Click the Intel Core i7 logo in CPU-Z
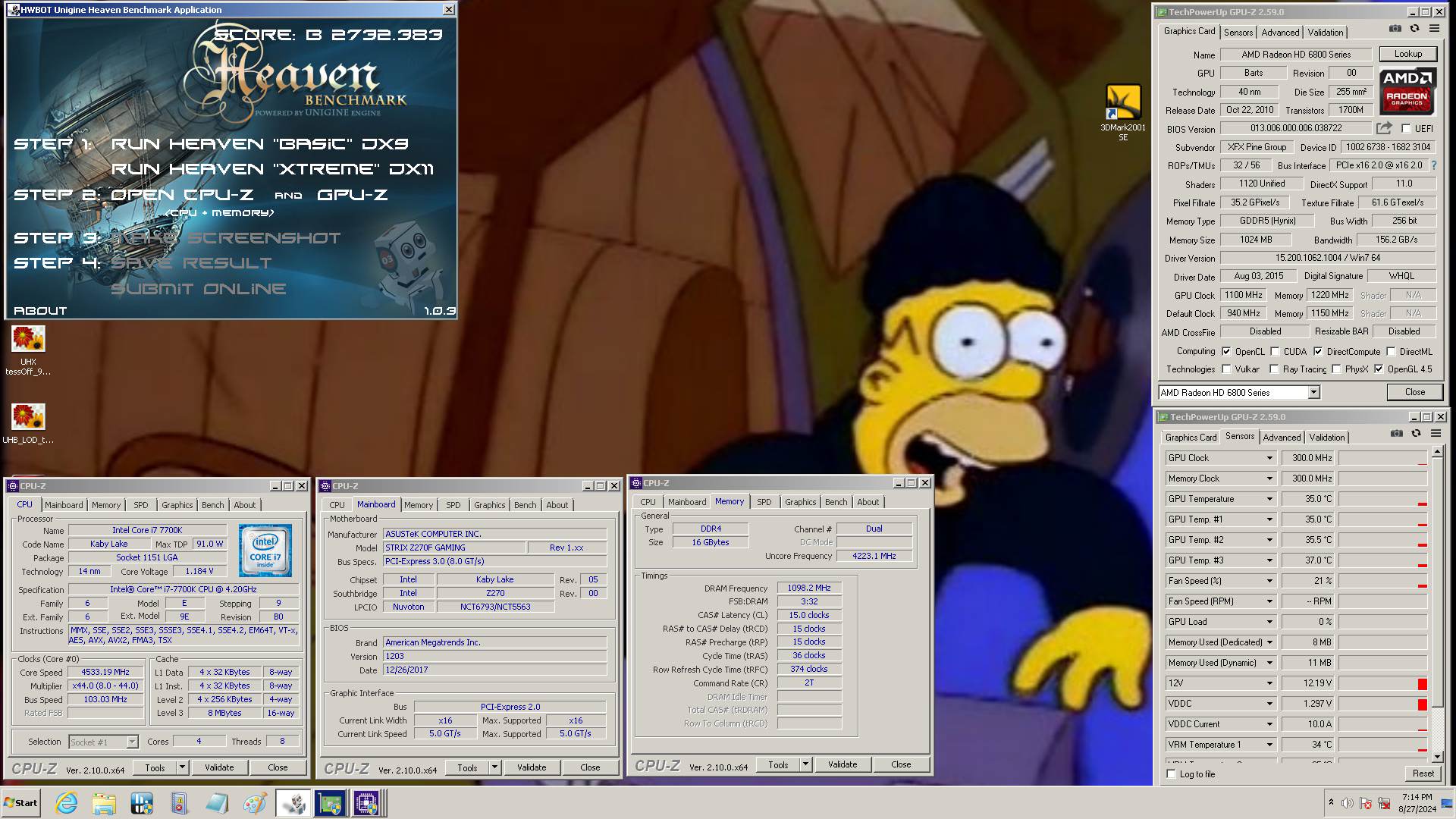The image size is (1456, 819). point(265,551)
